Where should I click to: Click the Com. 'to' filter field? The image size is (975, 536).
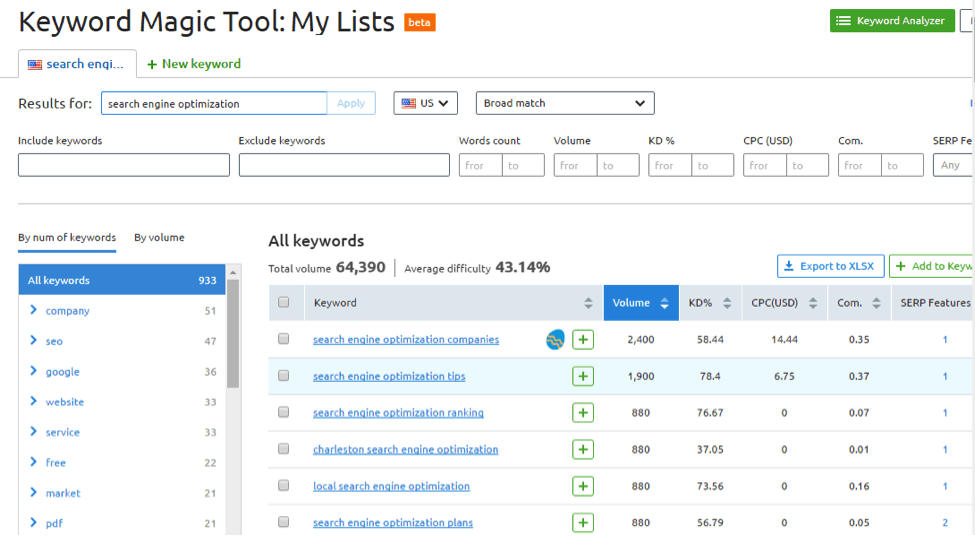pos(902,165)
